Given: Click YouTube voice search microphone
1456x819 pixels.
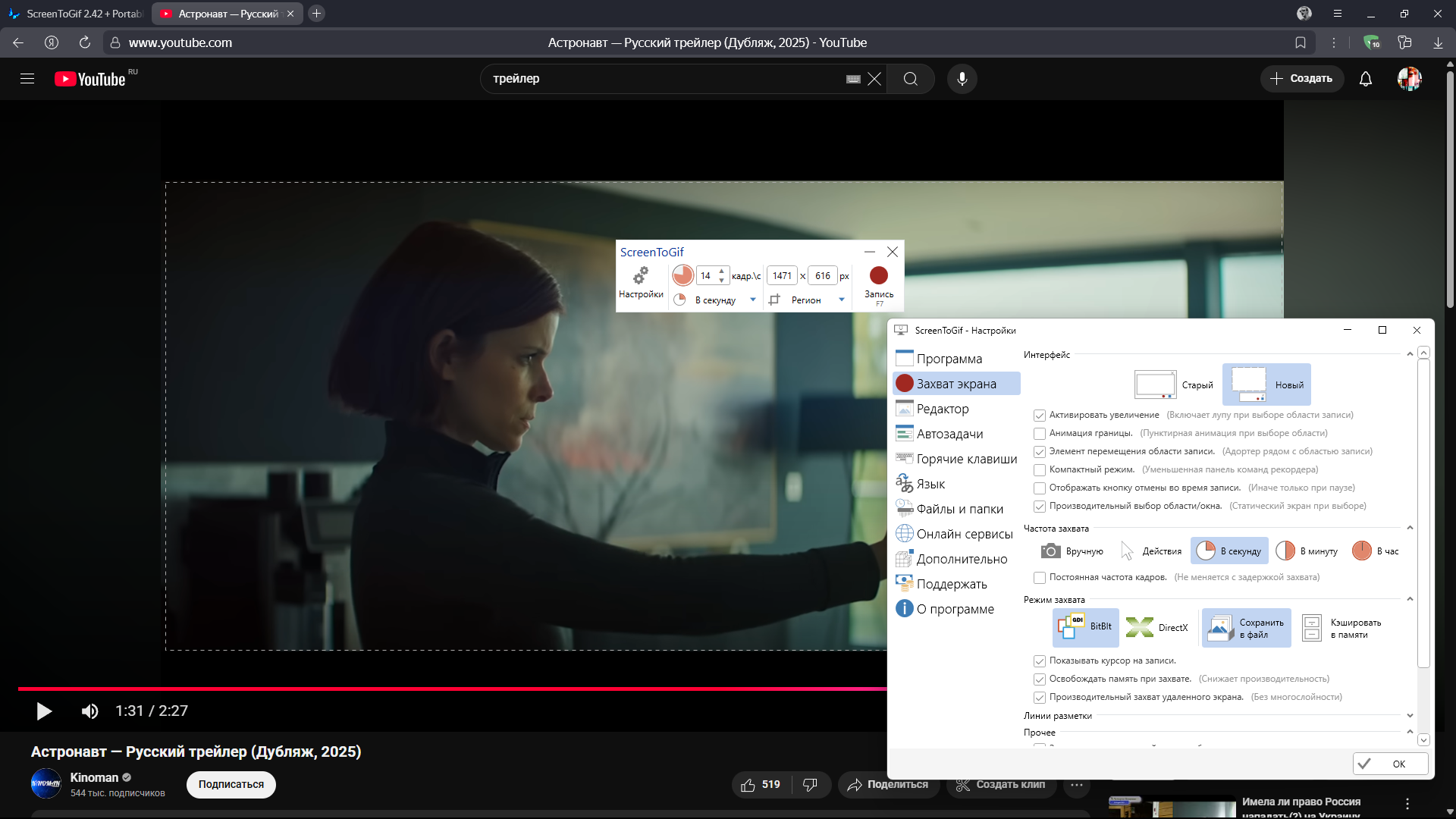Looking at the screenshot, I should coord(962,79).
